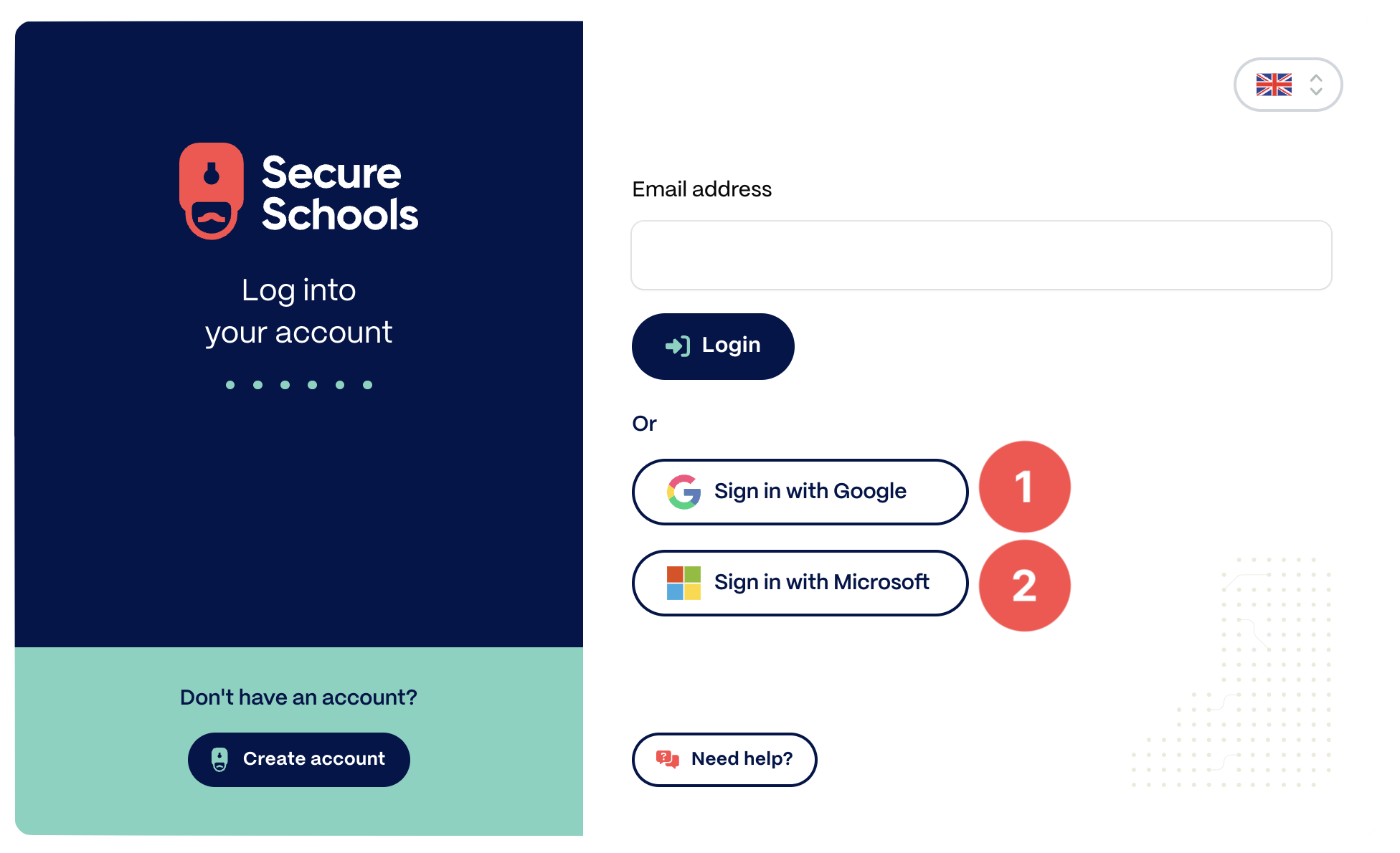Click the chat bubble icon on Need help
The height and width of the screenshot is (853, 1400).
(667, 759)
